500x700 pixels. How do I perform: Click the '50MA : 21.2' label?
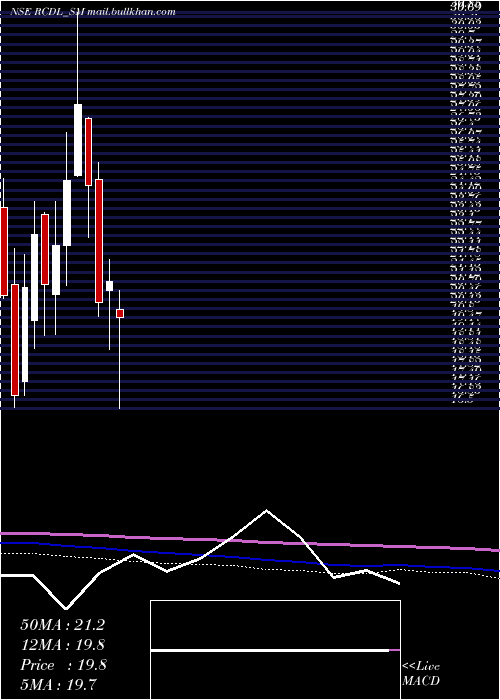click(62, 625)
